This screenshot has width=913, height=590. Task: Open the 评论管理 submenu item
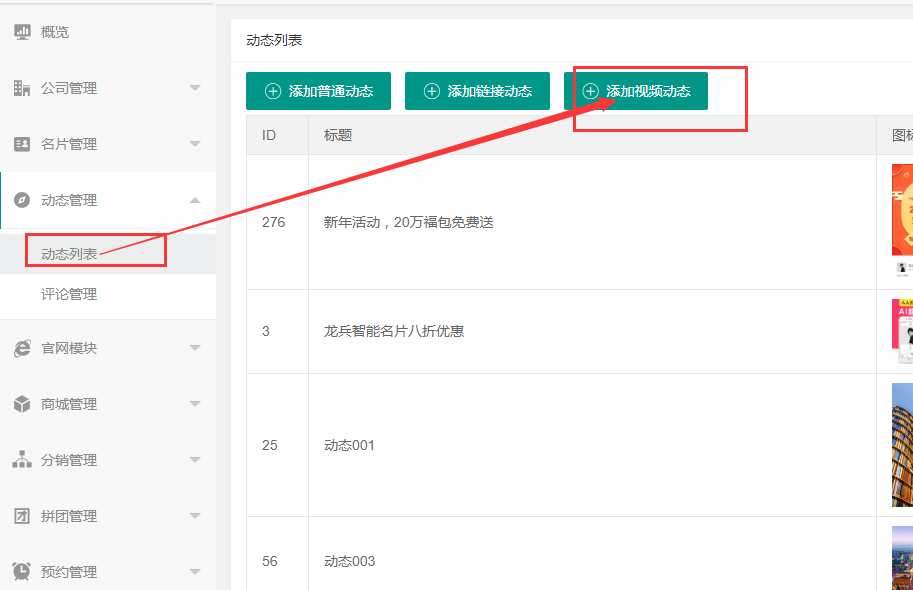tap(69, 294)
